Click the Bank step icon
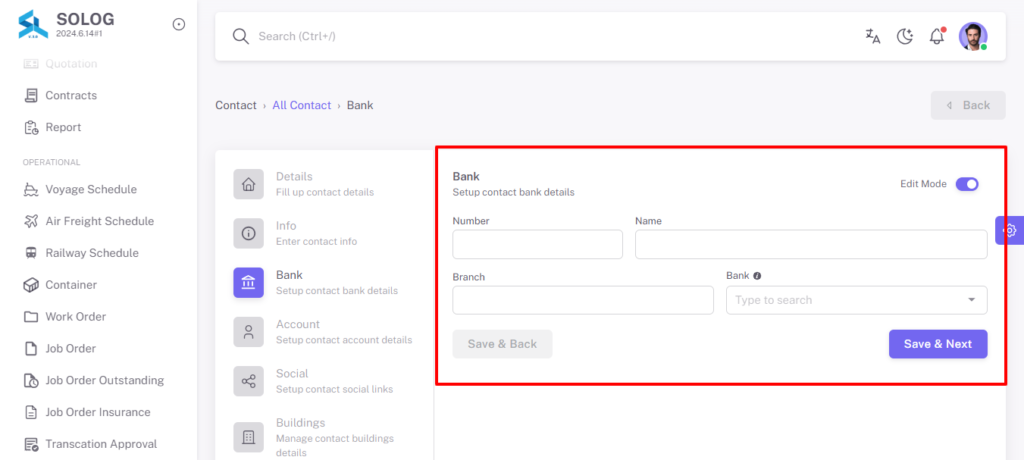The width and height of the screenshot is (1024, 460). (249, 283)
